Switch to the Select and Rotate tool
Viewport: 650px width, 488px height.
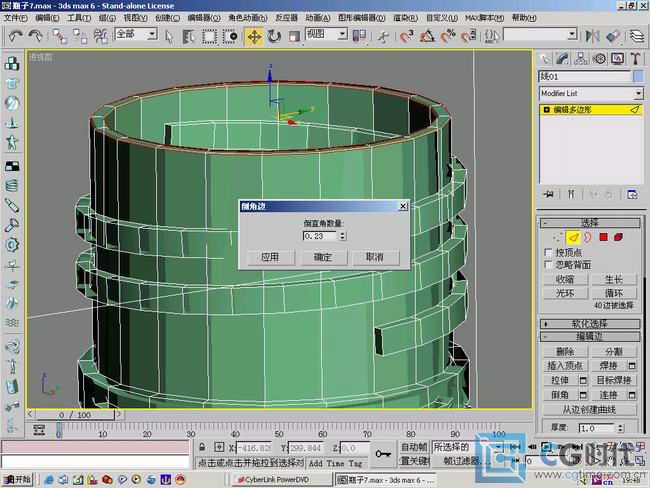tap(274, 36)
